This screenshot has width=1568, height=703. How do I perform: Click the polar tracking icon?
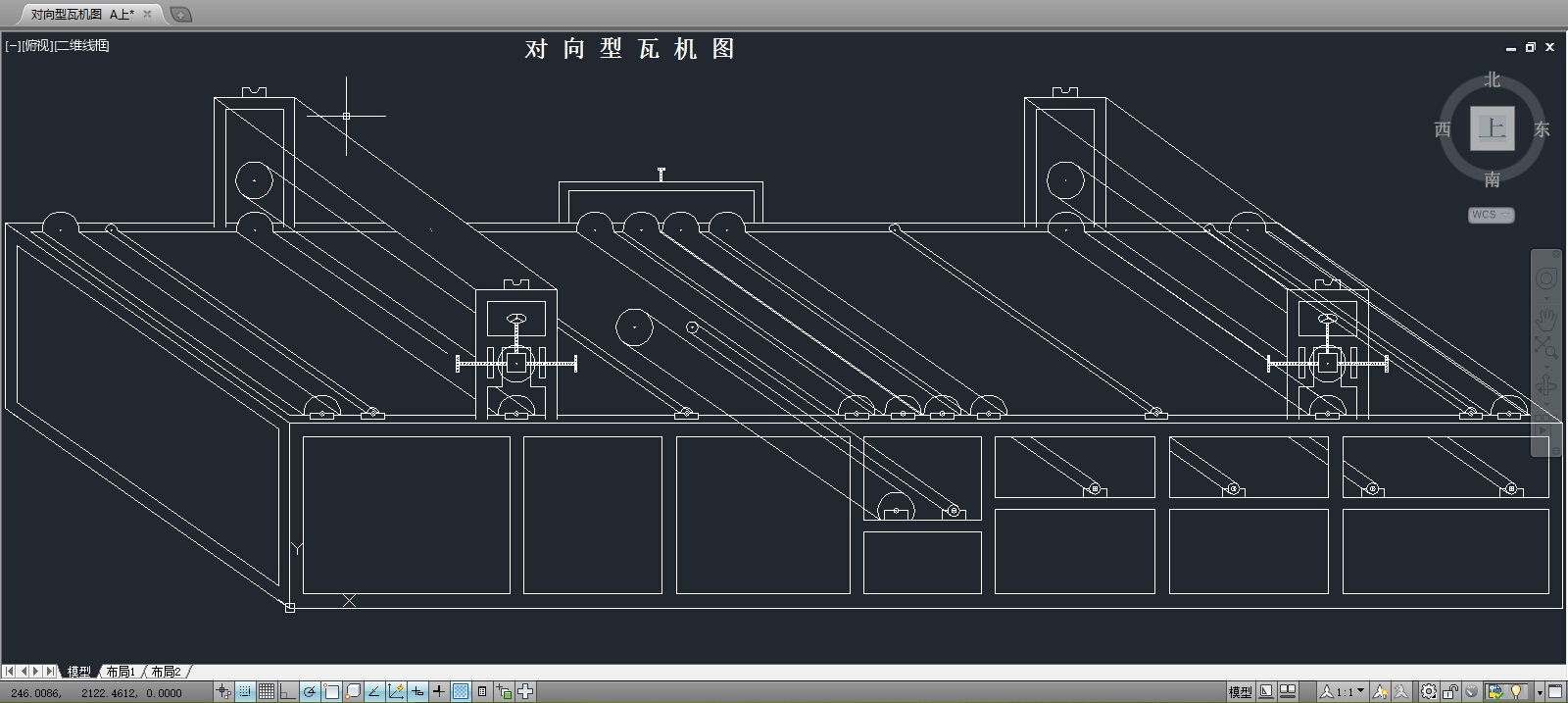tap(310, 692)
